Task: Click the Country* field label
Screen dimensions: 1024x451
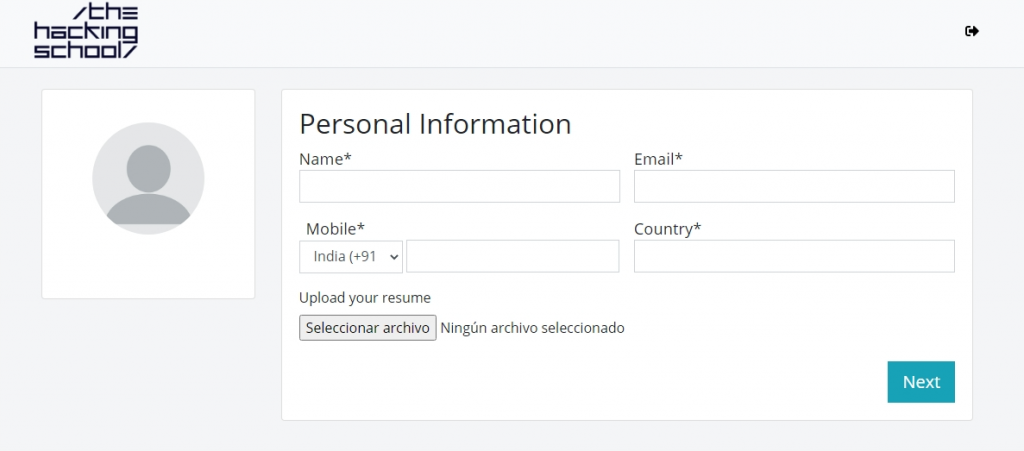Action: pyautogui.click(x=667, y=229)
